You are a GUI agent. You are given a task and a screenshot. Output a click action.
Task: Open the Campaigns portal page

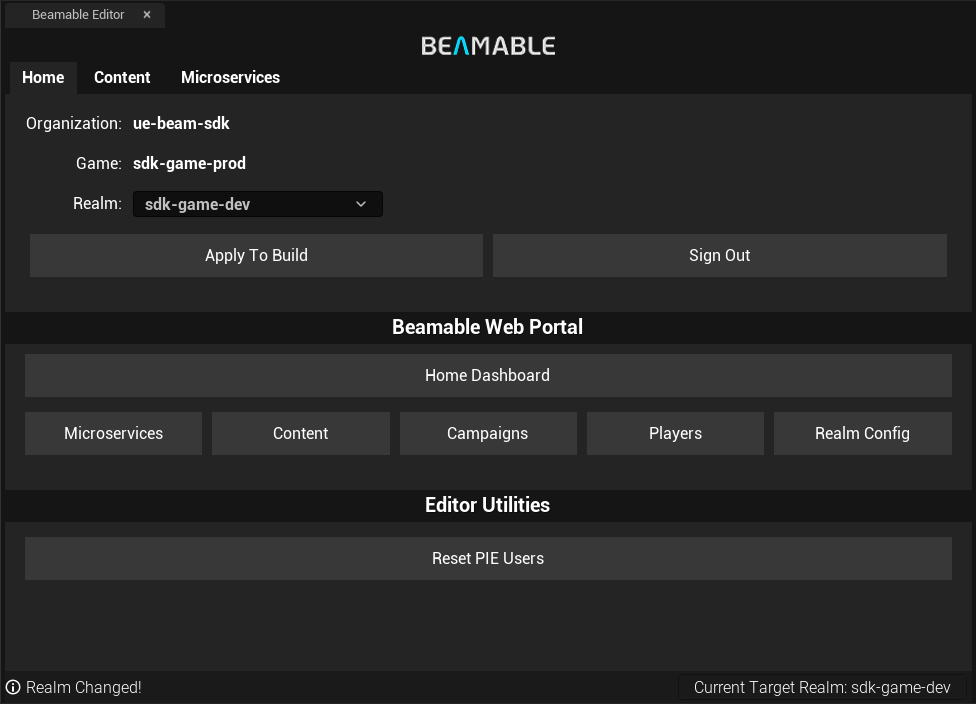(x=488, y=433)
